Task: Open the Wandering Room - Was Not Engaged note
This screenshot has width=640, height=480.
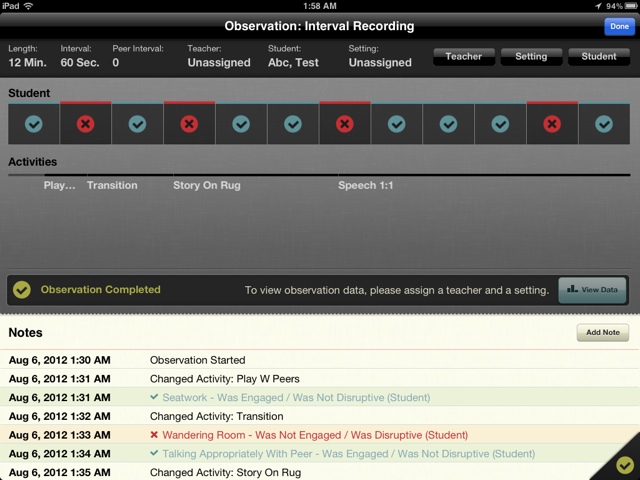Action: [320, 435]
